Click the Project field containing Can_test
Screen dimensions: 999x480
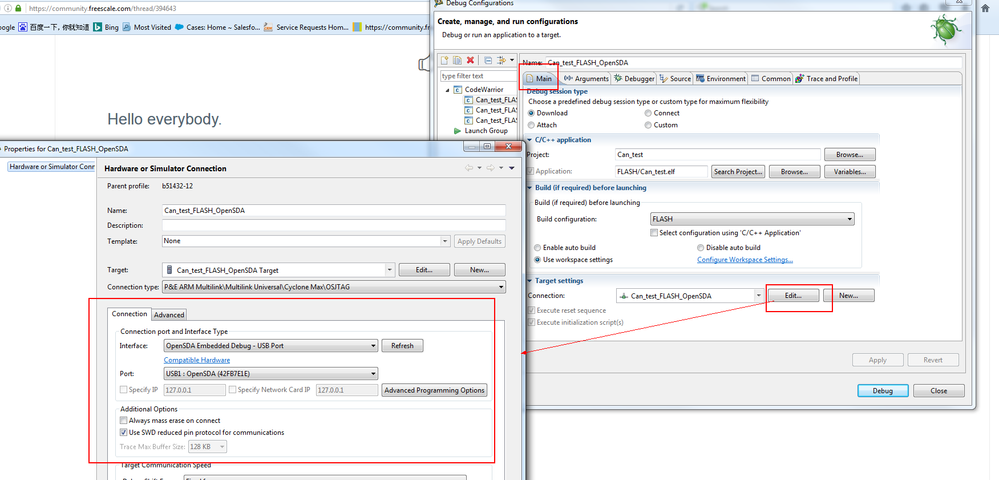pos(717,154)
